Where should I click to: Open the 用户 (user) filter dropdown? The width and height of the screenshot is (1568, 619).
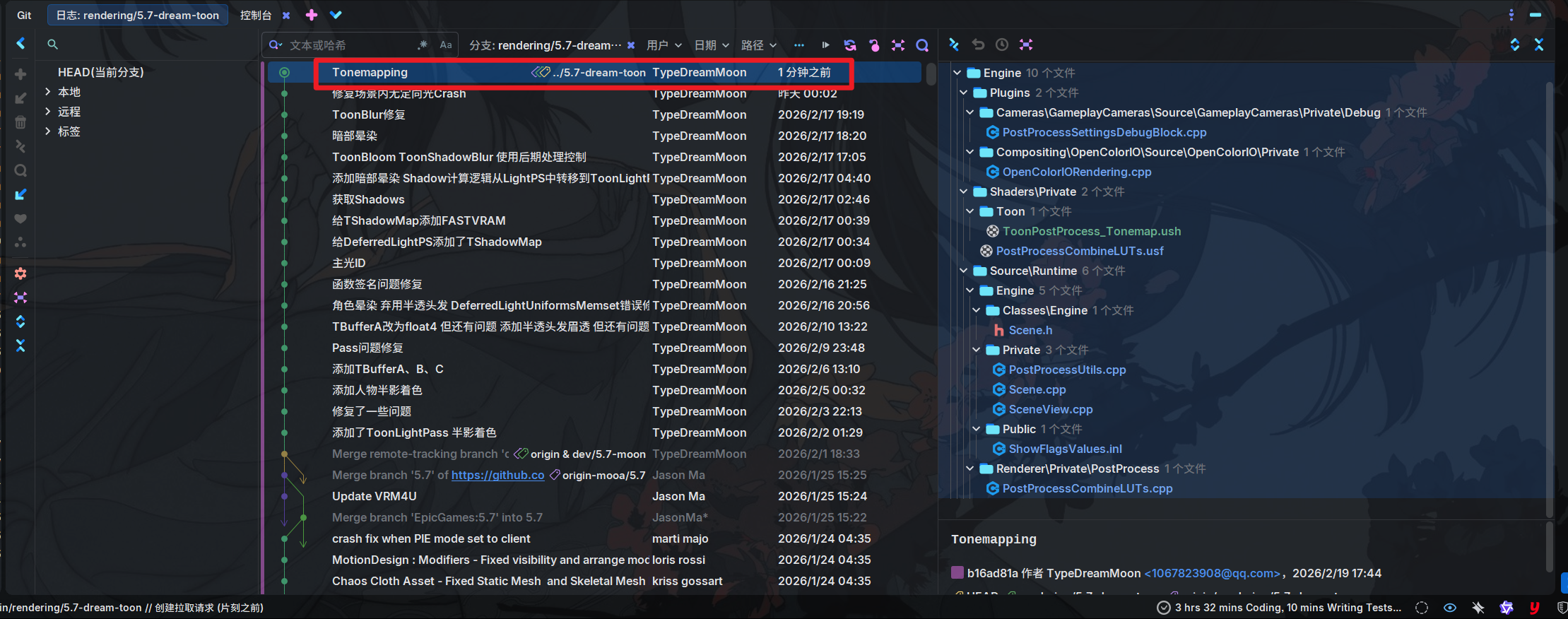[664, 45]
